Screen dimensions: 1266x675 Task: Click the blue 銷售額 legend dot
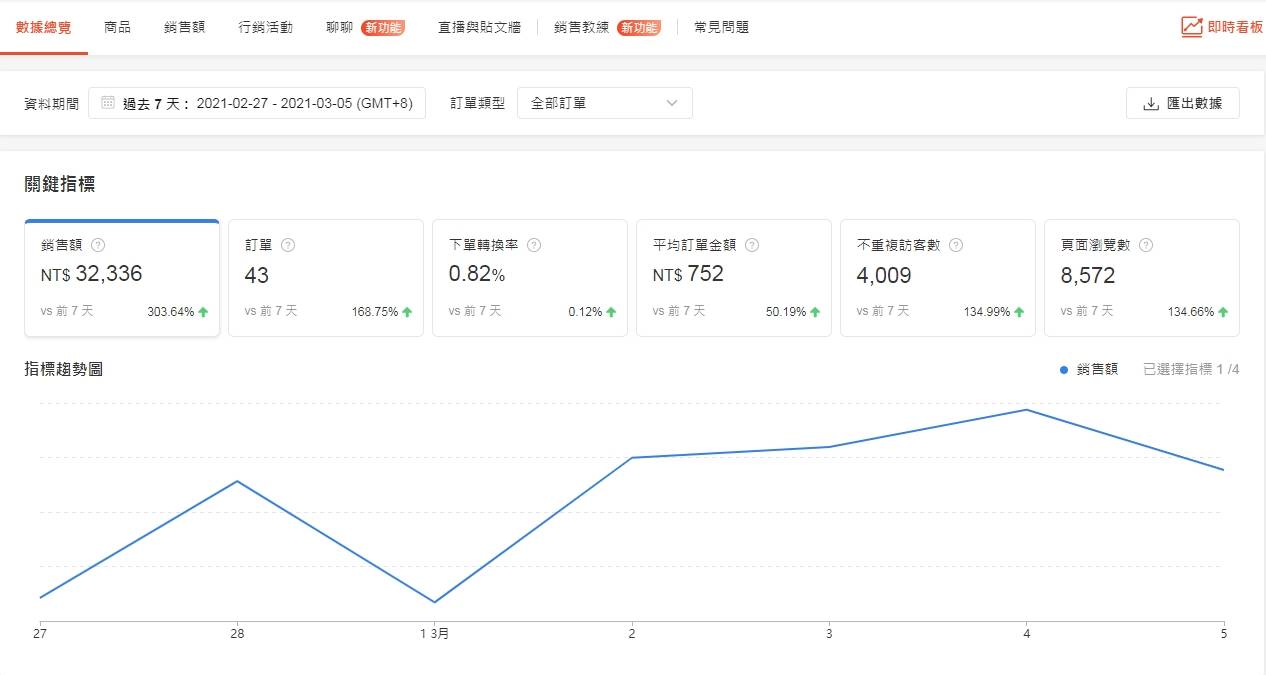tap(1064, 370)
